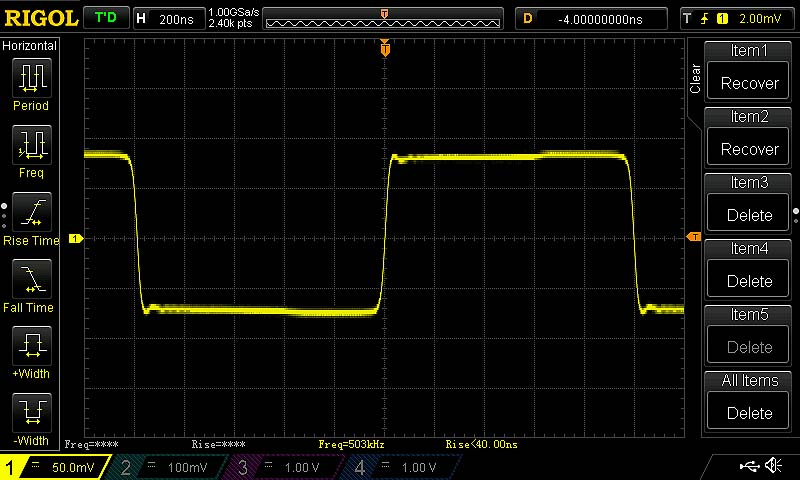Click the waveform memory overview bar
800x480 pixels.
pos(383,19)
